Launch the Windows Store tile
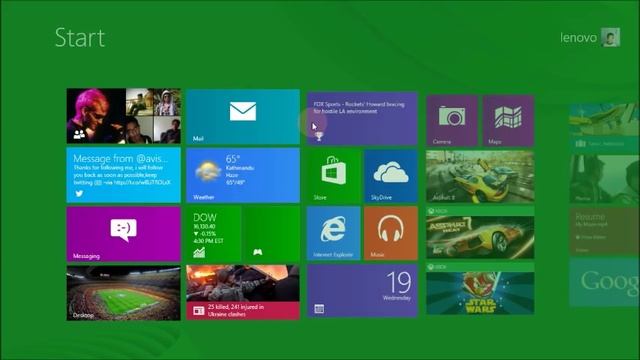The height and width of the screenshot is (360, 640). (334, 176)
